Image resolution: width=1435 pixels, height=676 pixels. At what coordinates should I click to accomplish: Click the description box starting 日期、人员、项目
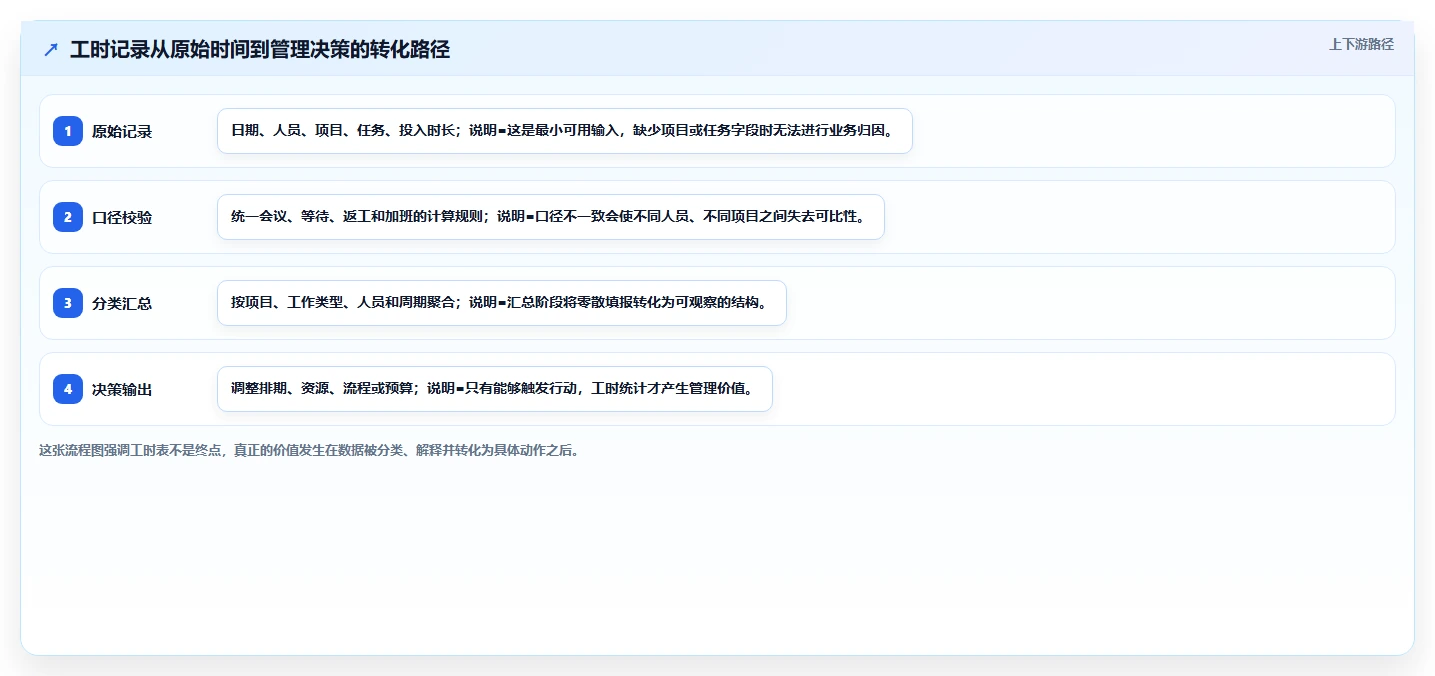click(x=565, y=131)
